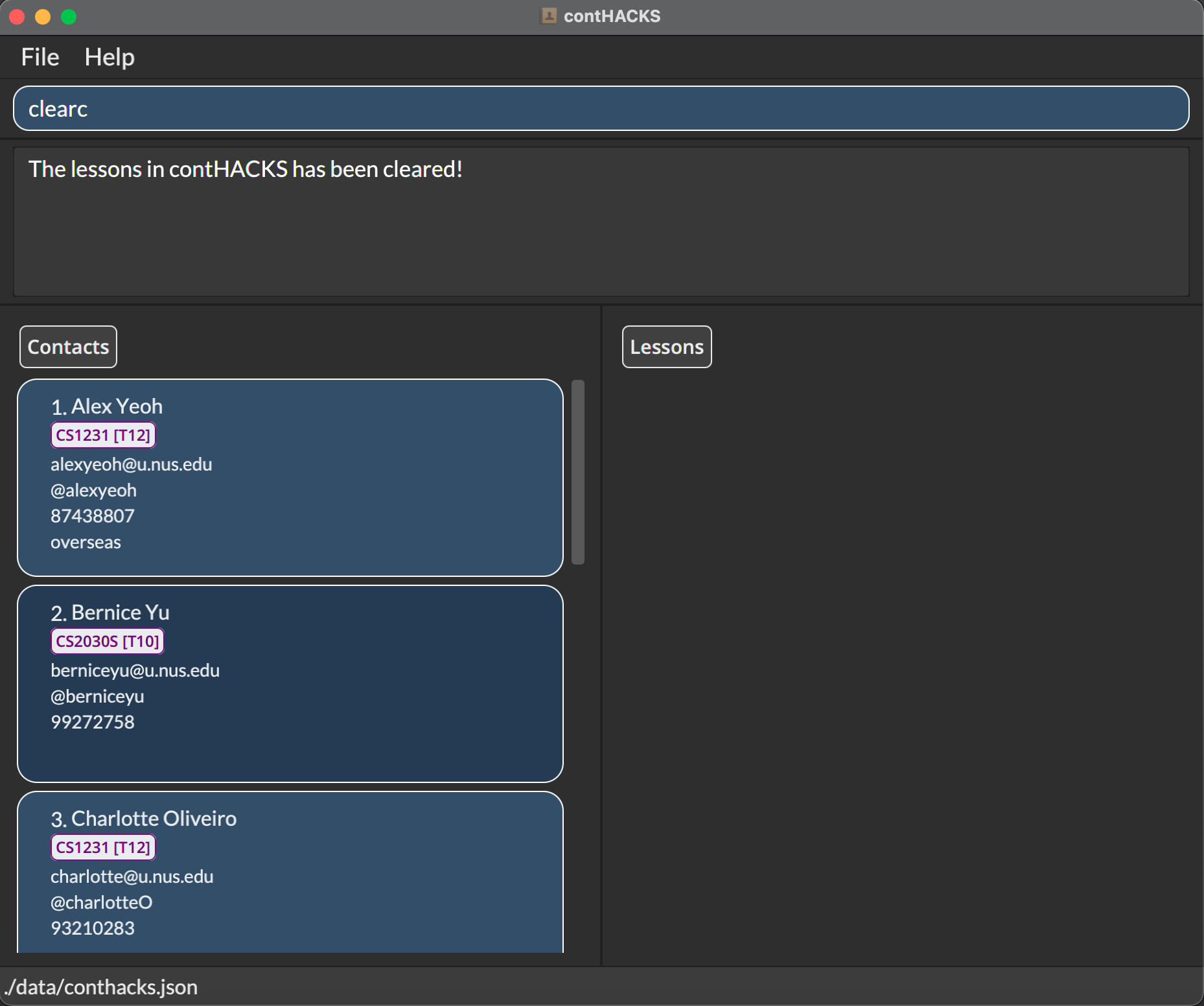Click the Lessons panel header
The image size is (1204, 1006).
[x=666, y=347]
